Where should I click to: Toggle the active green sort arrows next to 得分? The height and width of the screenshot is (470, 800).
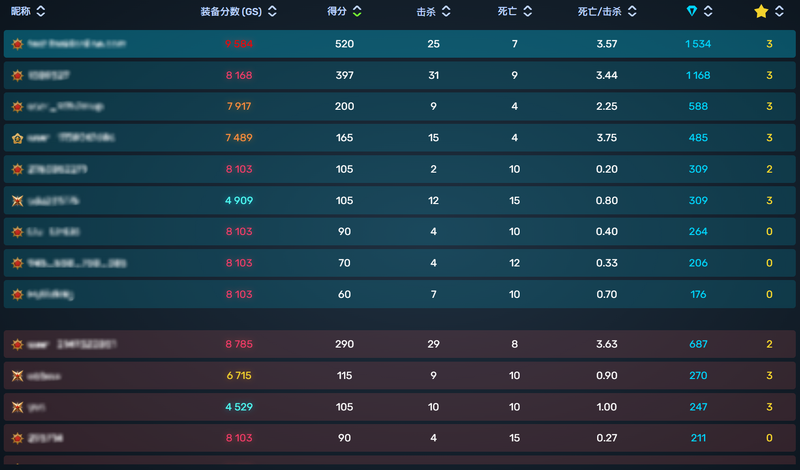pos(357,11)
